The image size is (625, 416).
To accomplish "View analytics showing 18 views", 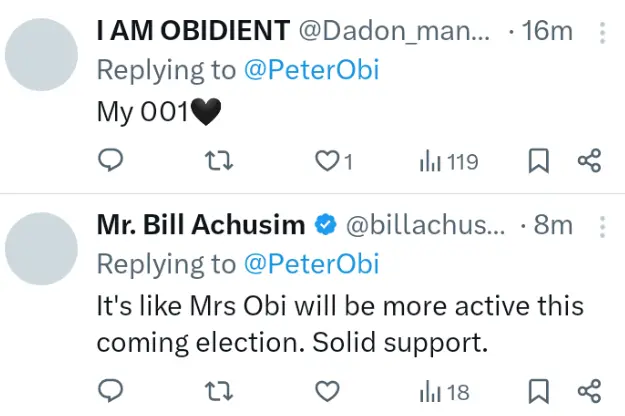I will click(x=443, y=389).
